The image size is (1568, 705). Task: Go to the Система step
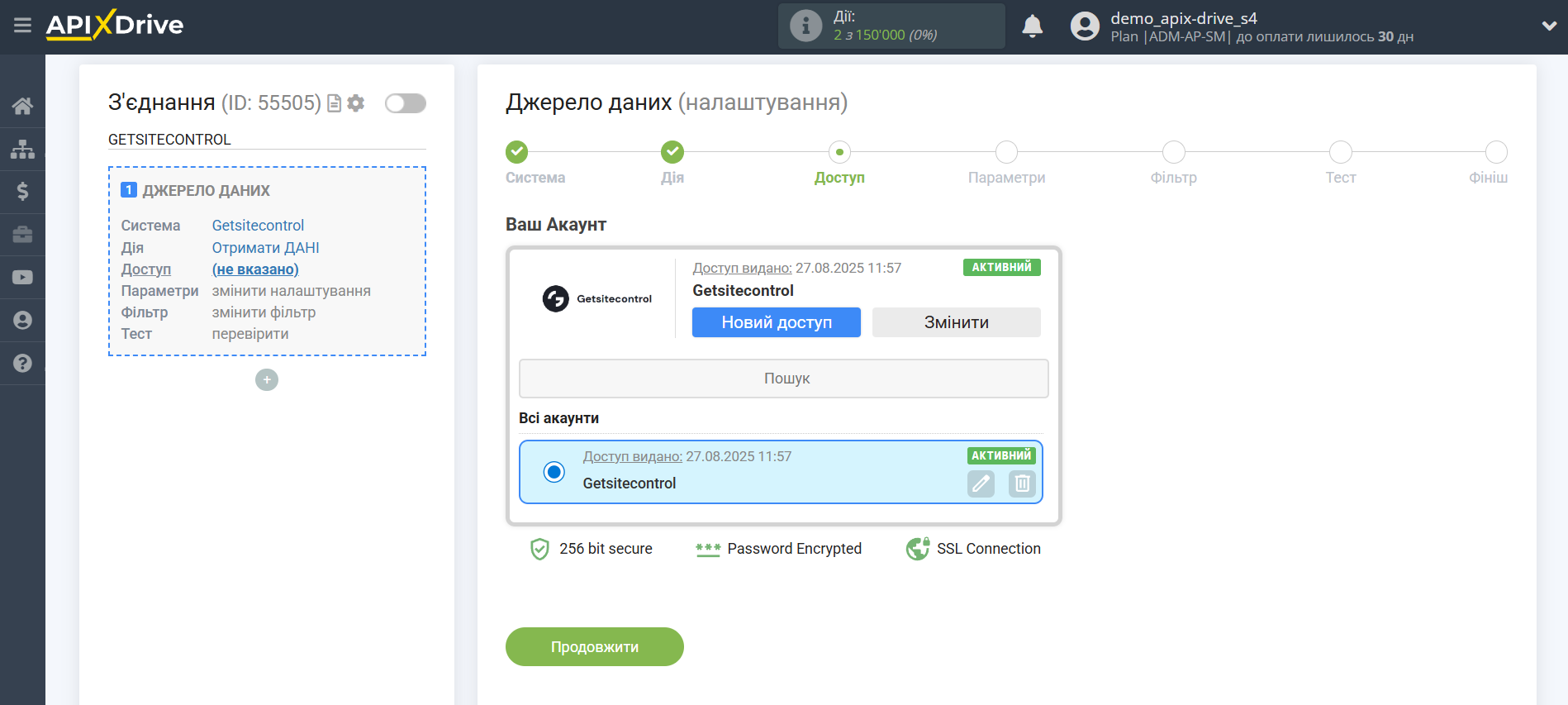[x=517, y=152]
